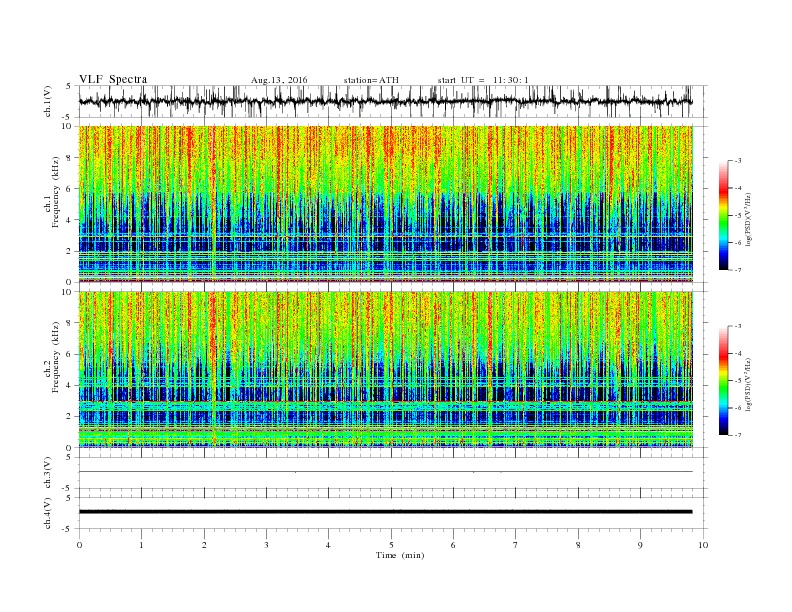Click the time axis end label "10"
792x612 pixels.
[x=703, y=545]
